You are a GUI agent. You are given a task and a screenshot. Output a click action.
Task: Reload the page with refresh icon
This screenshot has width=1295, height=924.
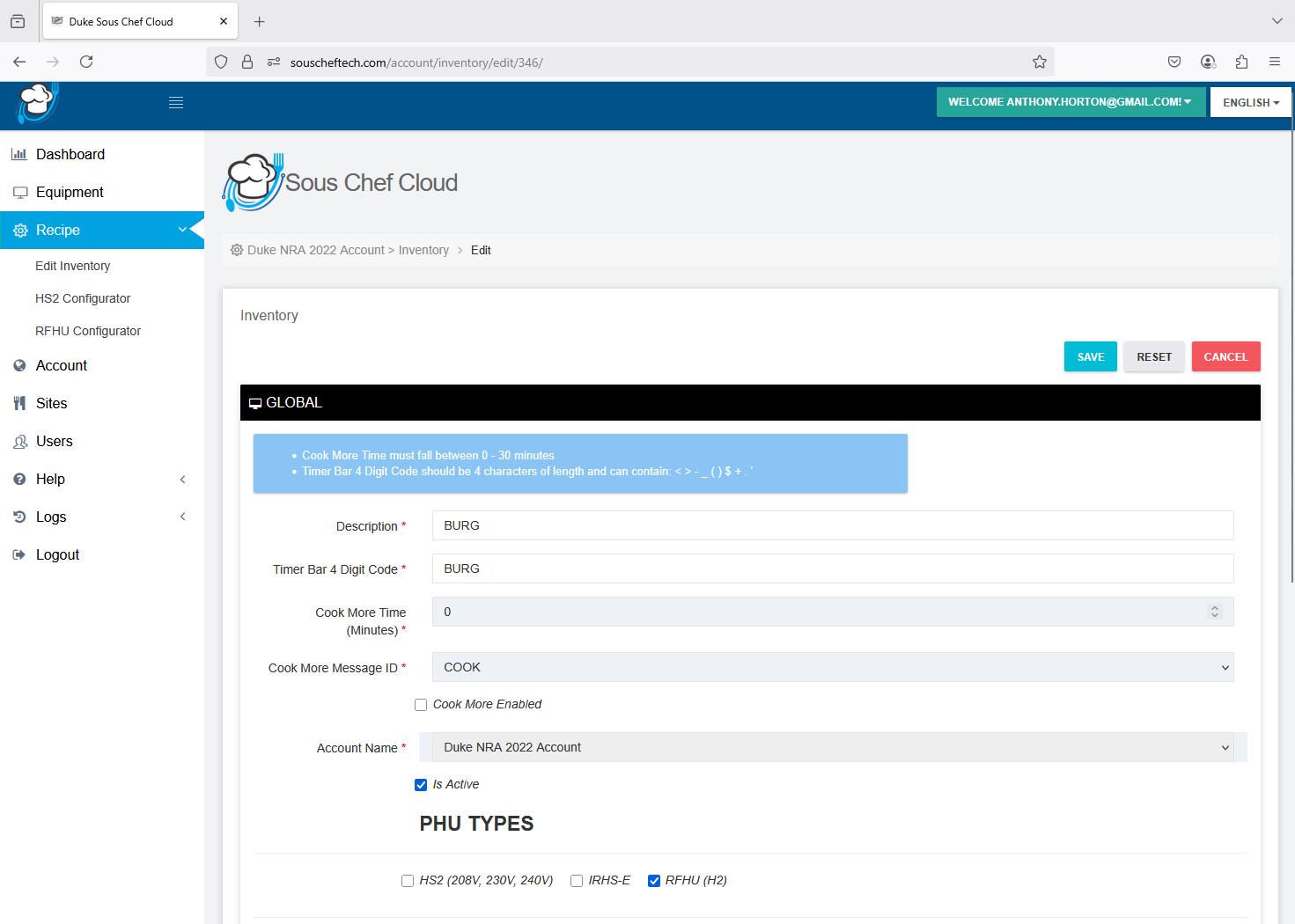coord(86,62)
